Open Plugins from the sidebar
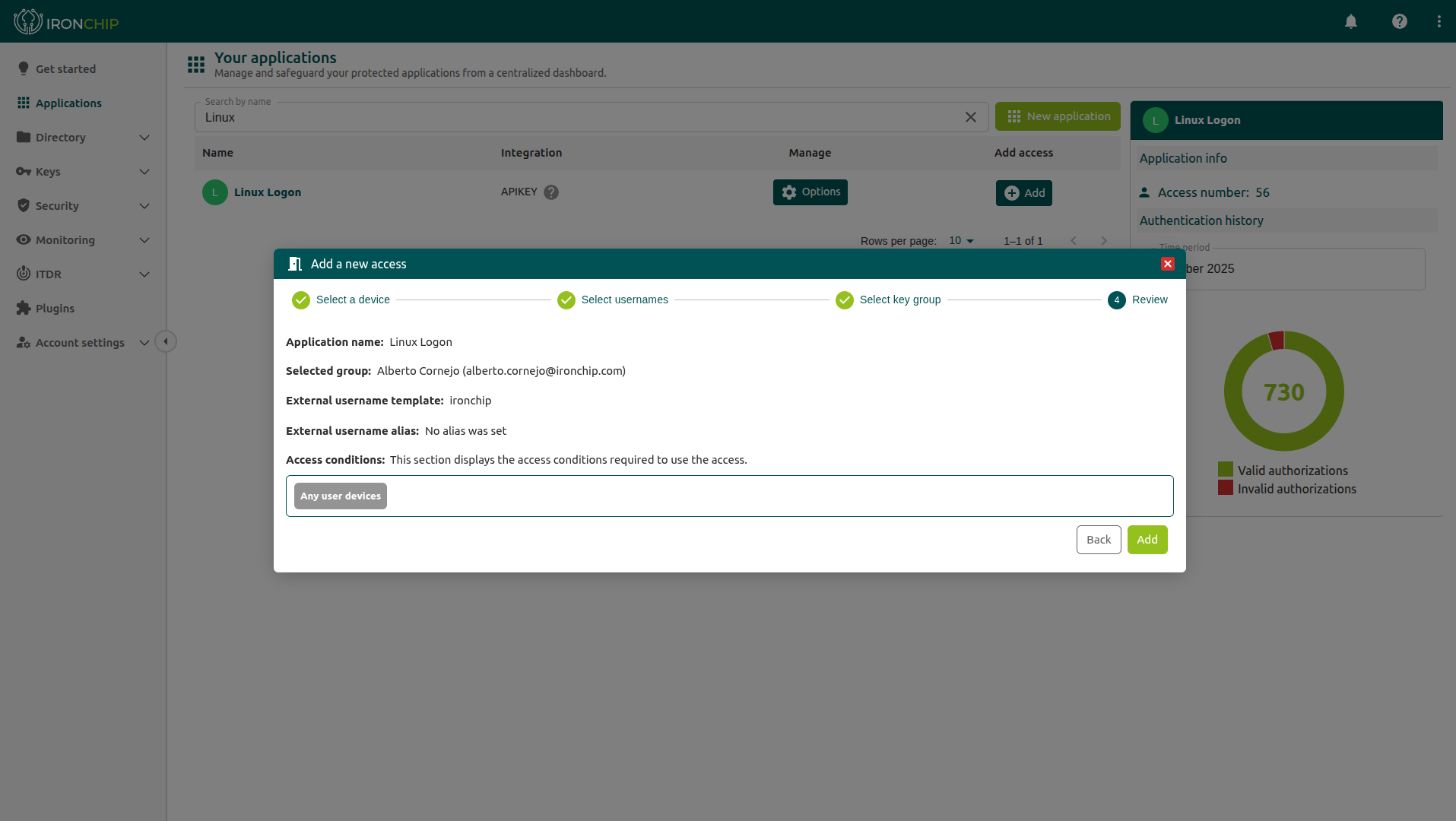1456x821 pixels. coord(55,309)
